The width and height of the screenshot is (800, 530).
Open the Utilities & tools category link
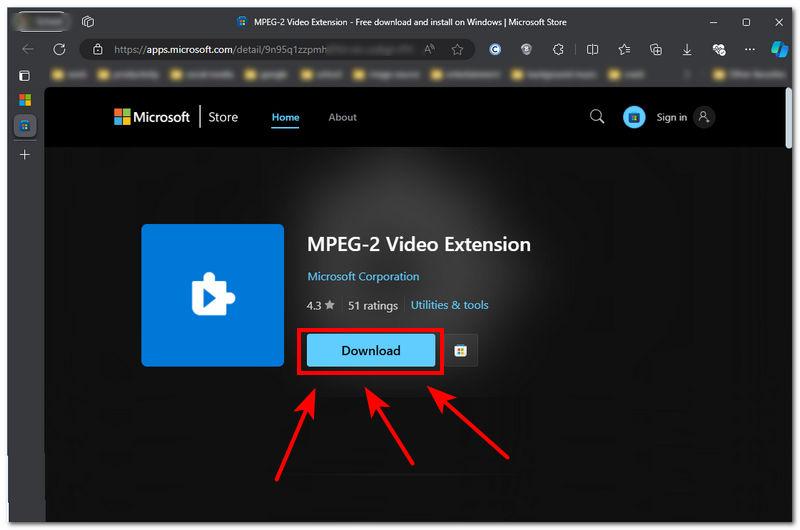pos(449,305)
